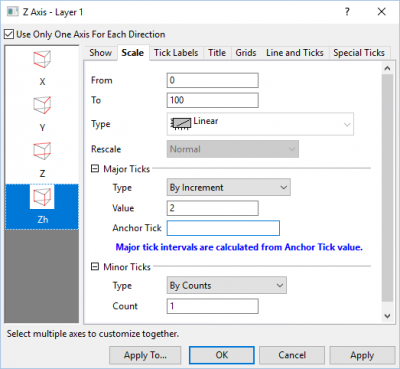The width and height of the screenshot is (400, 369).
Task: Select the X axis icon
Action: click(42, 59)
